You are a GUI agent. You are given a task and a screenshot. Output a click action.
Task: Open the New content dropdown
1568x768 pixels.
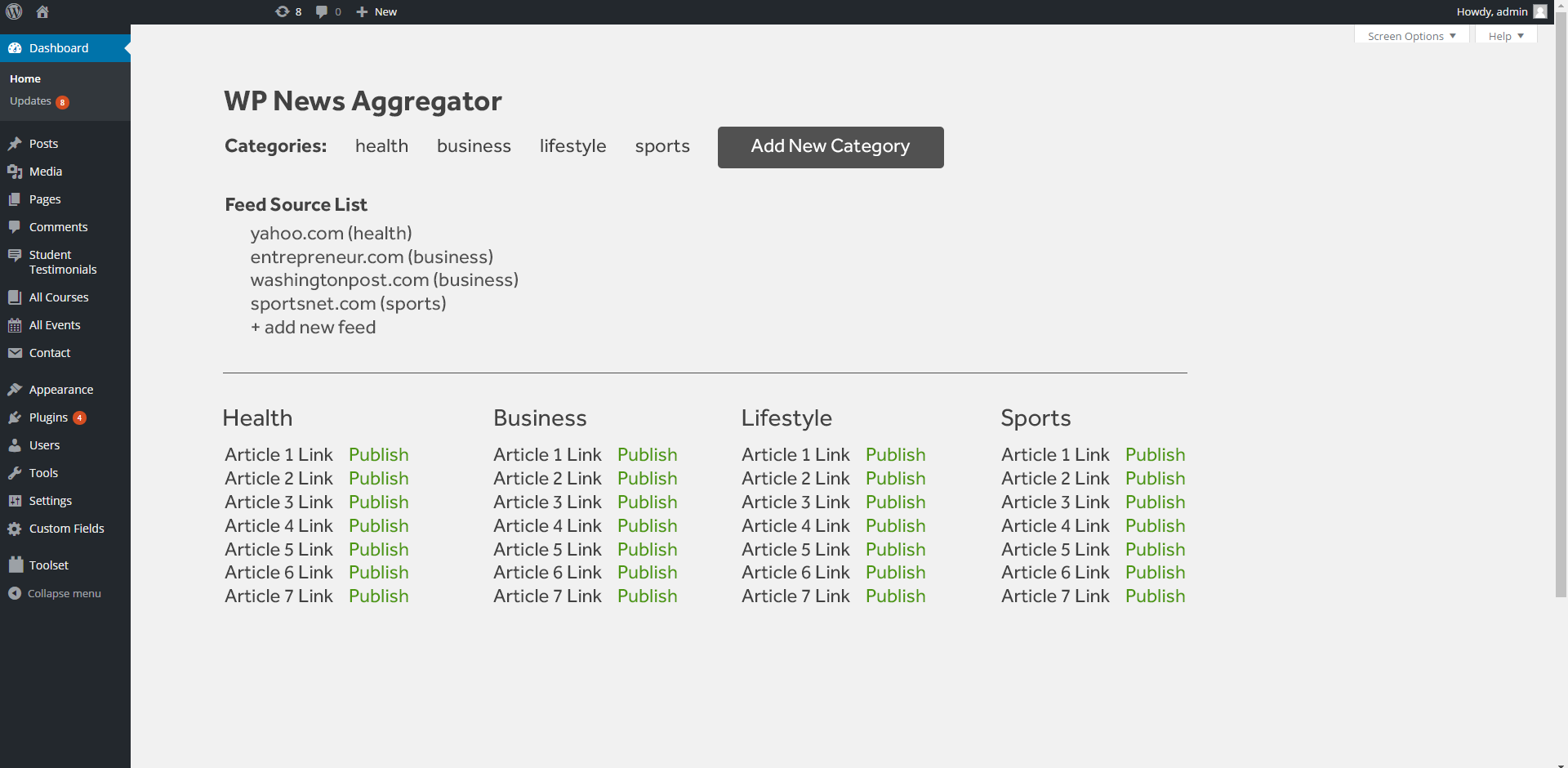[x=377, y=11]
